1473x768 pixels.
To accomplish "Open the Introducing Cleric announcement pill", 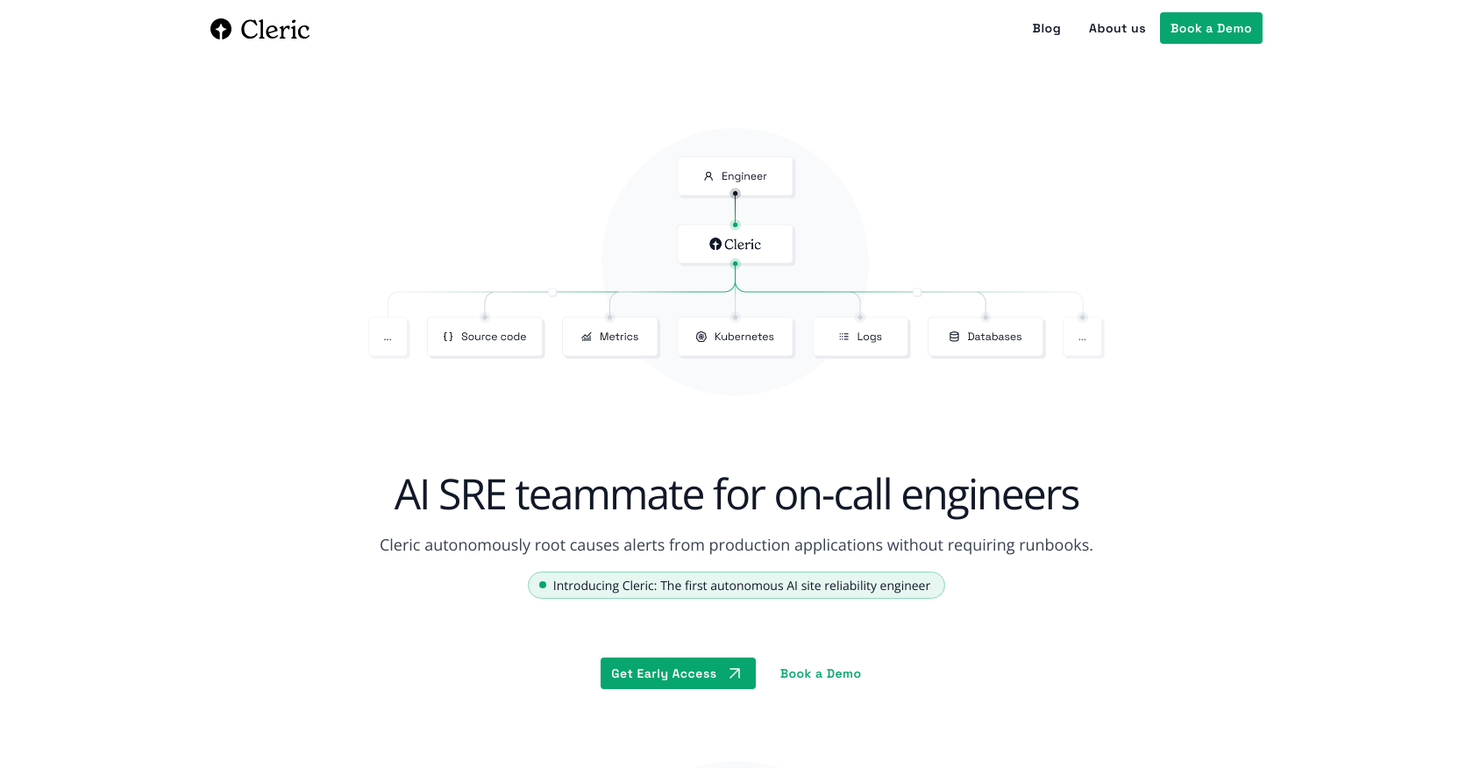I will 736,585.
